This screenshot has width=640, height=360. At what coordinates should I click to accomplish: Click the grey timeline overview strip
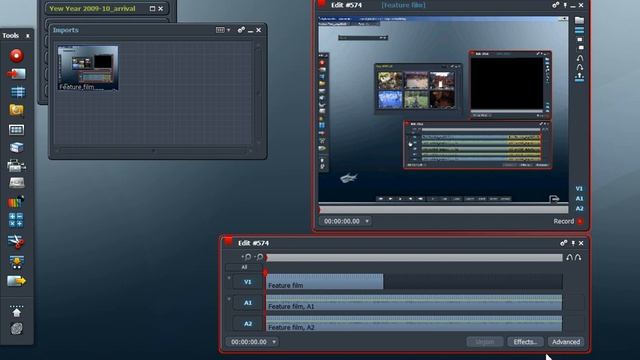[414, 258]
